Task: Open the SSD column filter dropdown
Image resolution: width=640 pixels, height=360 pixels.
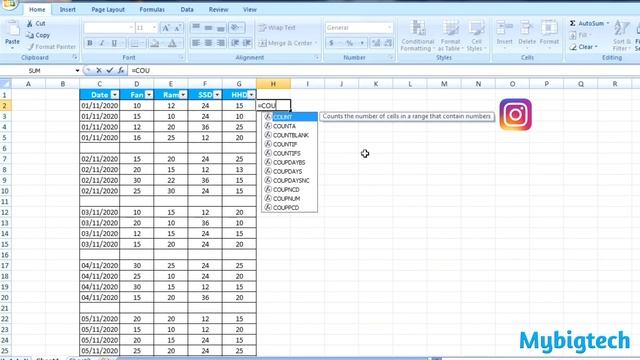Action: click(217, 95)
